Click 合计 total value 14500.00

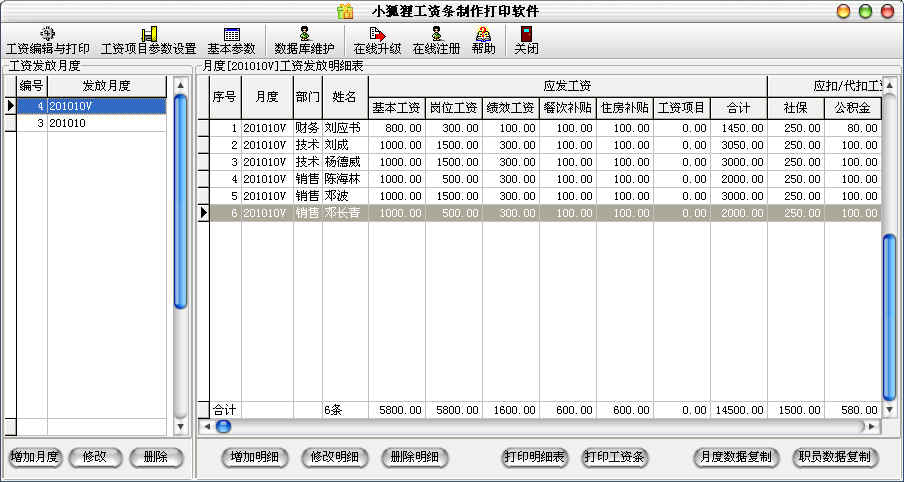point(739,411)
